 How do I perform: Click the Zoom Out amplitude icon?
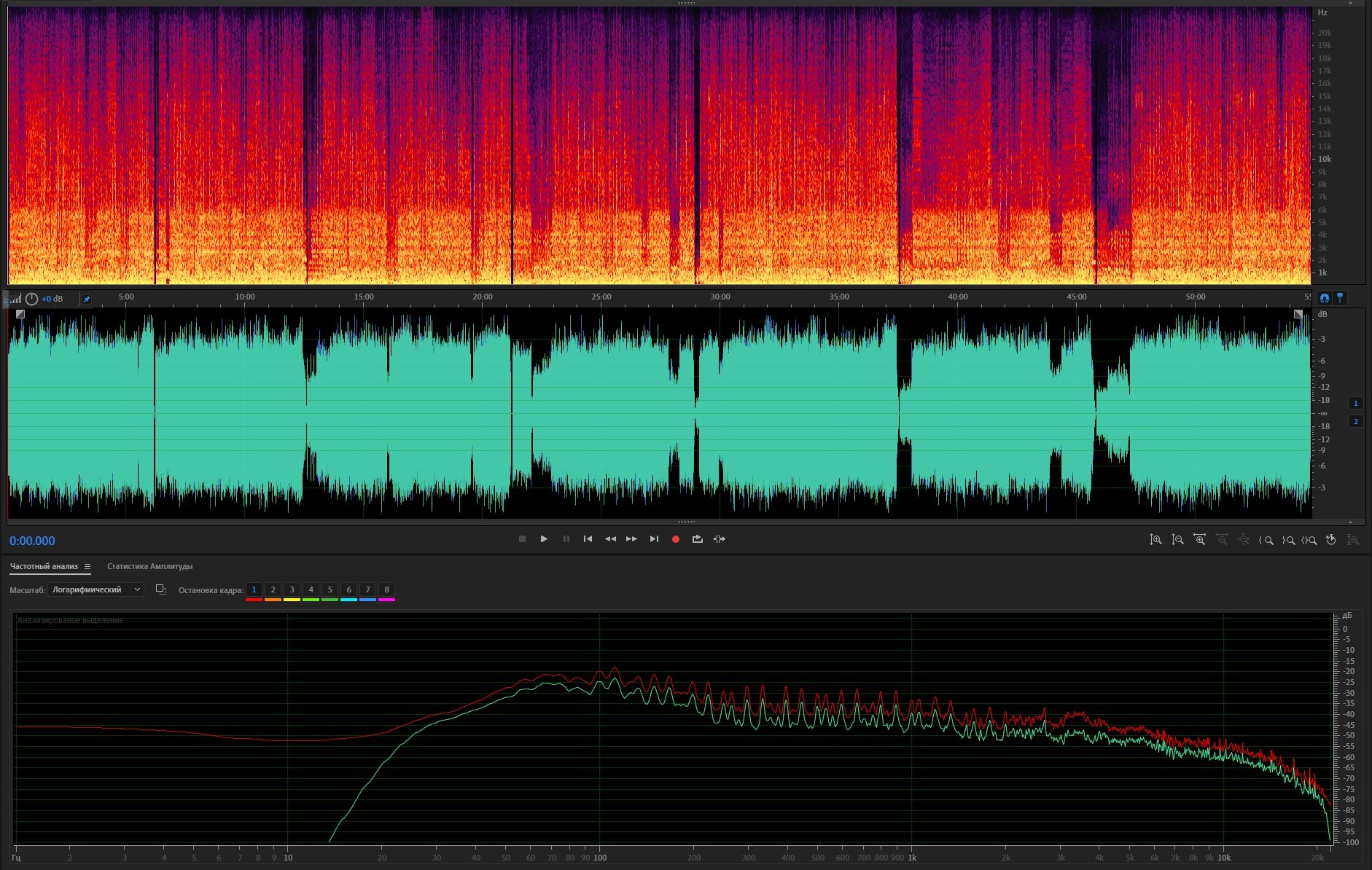coord(1177,540)
